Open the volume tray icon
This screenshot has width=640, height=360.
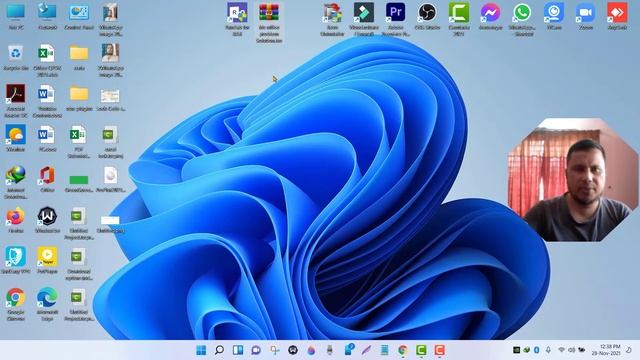[571, 350]
